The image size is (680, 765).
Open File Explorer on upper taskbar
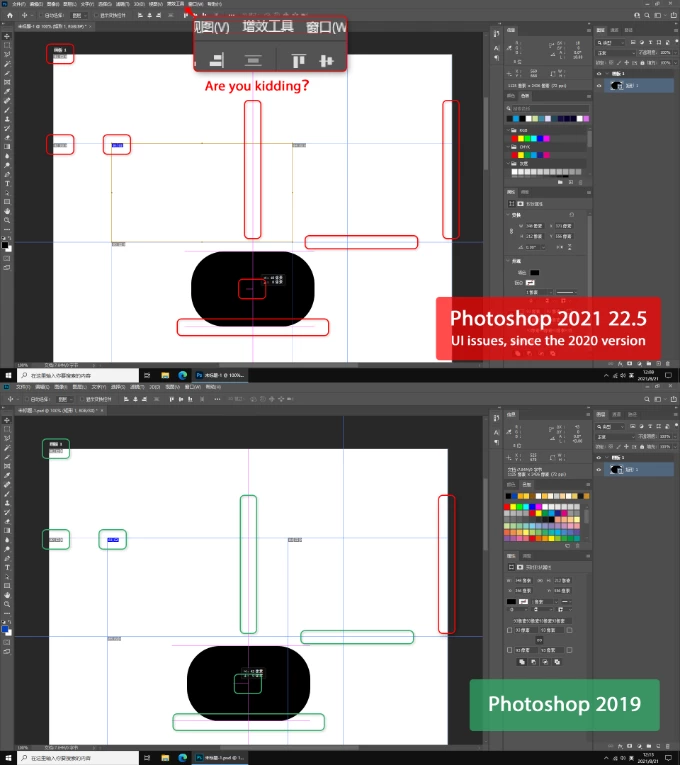click(x=165, y=375)
